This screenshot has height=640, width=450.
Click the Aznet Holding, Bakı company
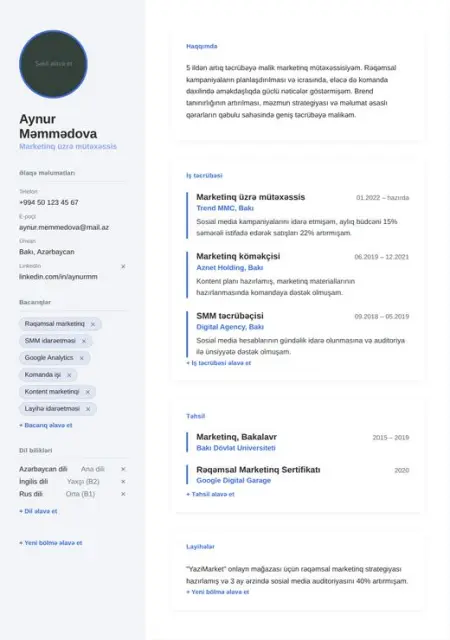click(x=230, y=268)
